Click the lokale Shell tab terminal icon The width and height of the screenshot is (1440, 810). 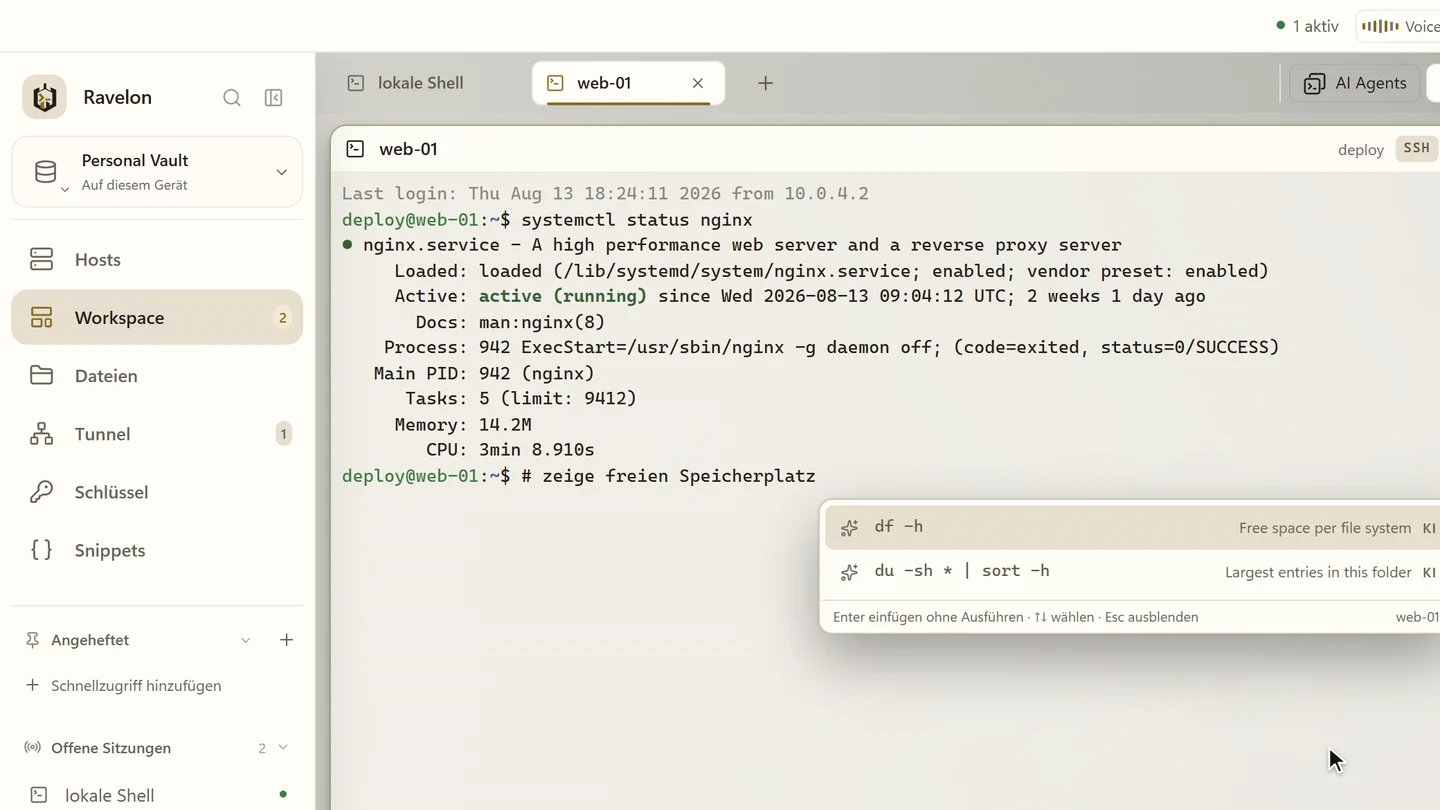click(x=356, y=83)
